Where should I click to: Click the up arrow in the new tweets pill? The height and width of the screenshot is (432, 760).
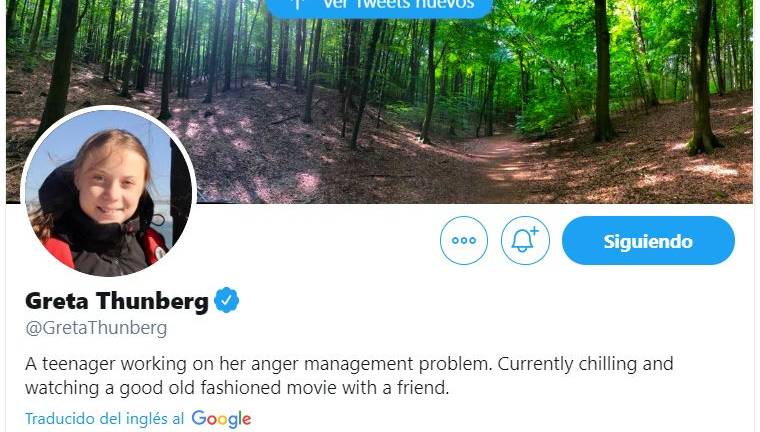coord(296,5)
